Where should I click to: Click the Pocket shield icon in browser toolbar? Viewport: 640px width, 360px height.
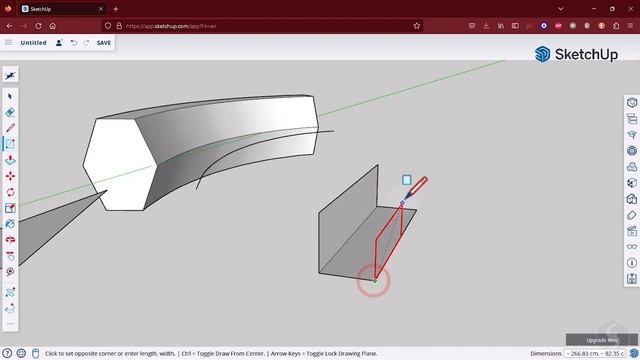tap(472, 26)
